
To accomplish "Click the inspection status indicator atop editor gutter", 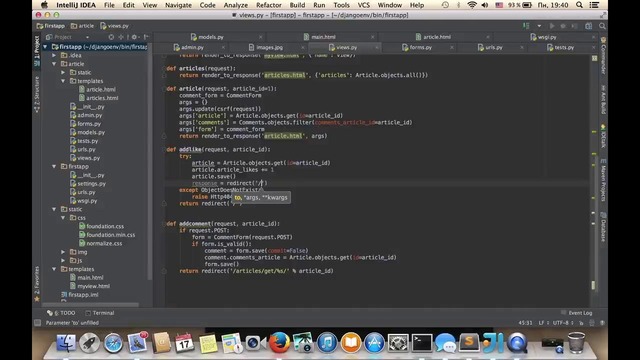I will [x=595, y=58].
